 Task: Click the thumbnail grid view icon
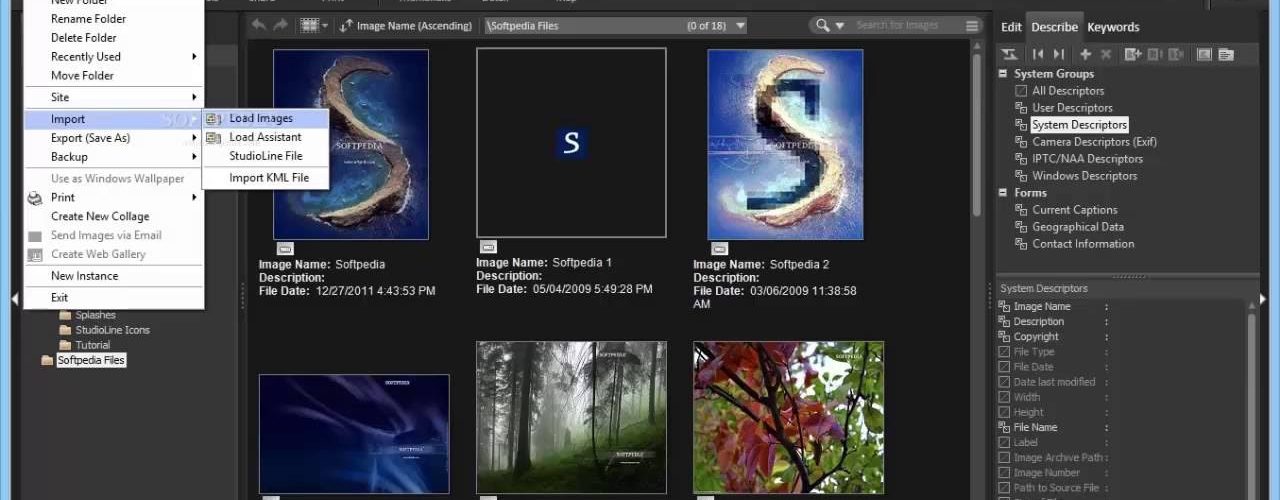(x=309, y=26)
